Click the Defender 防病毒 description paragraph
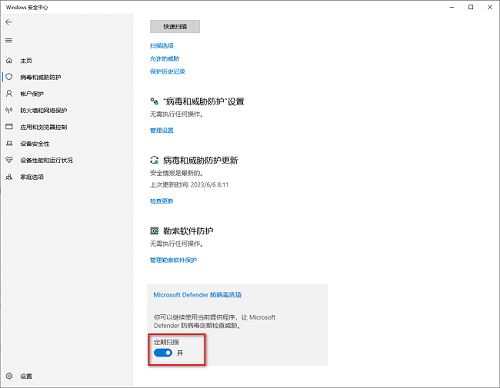 click(x=215, y=321)
